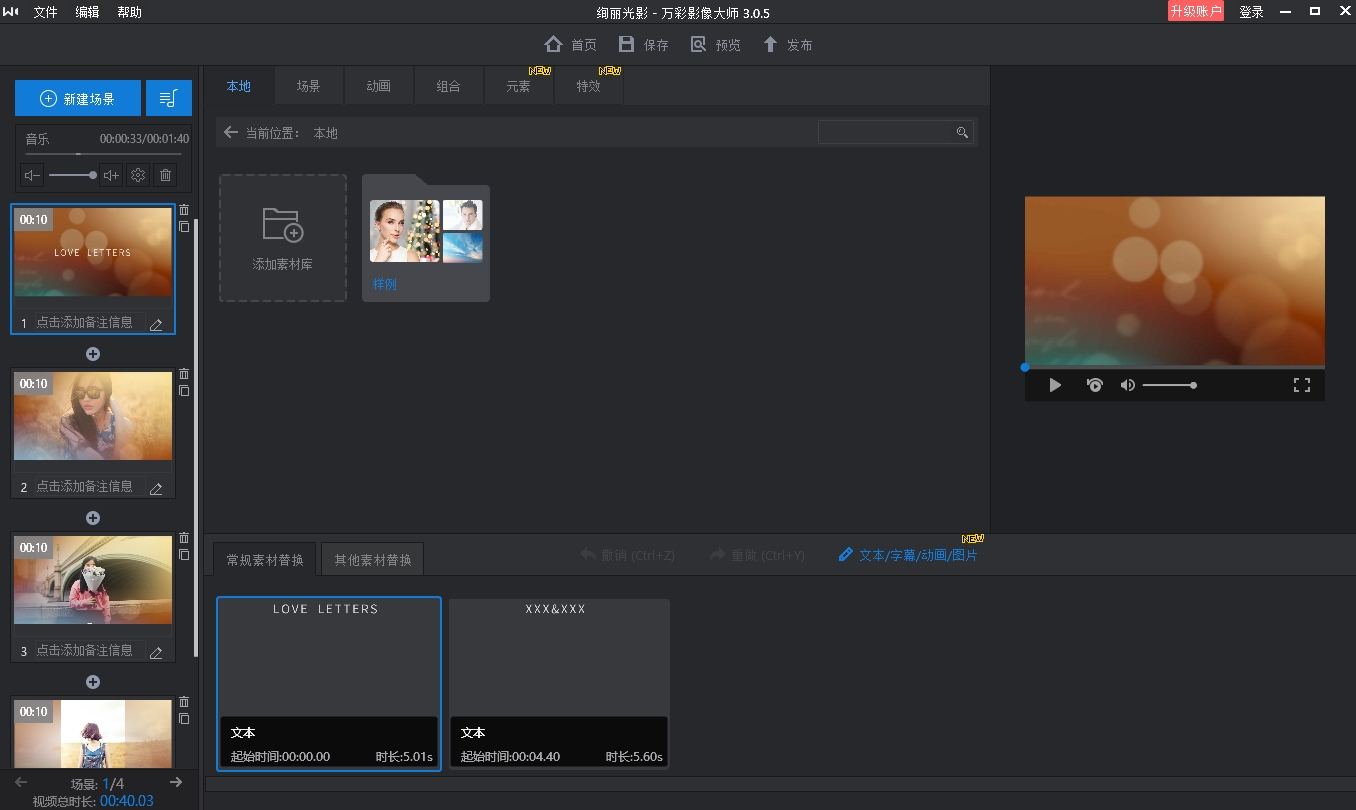Select the LOVE LETTERS scene 1 thumbnail
1356x810 pixels.
[x=93, y=252]
